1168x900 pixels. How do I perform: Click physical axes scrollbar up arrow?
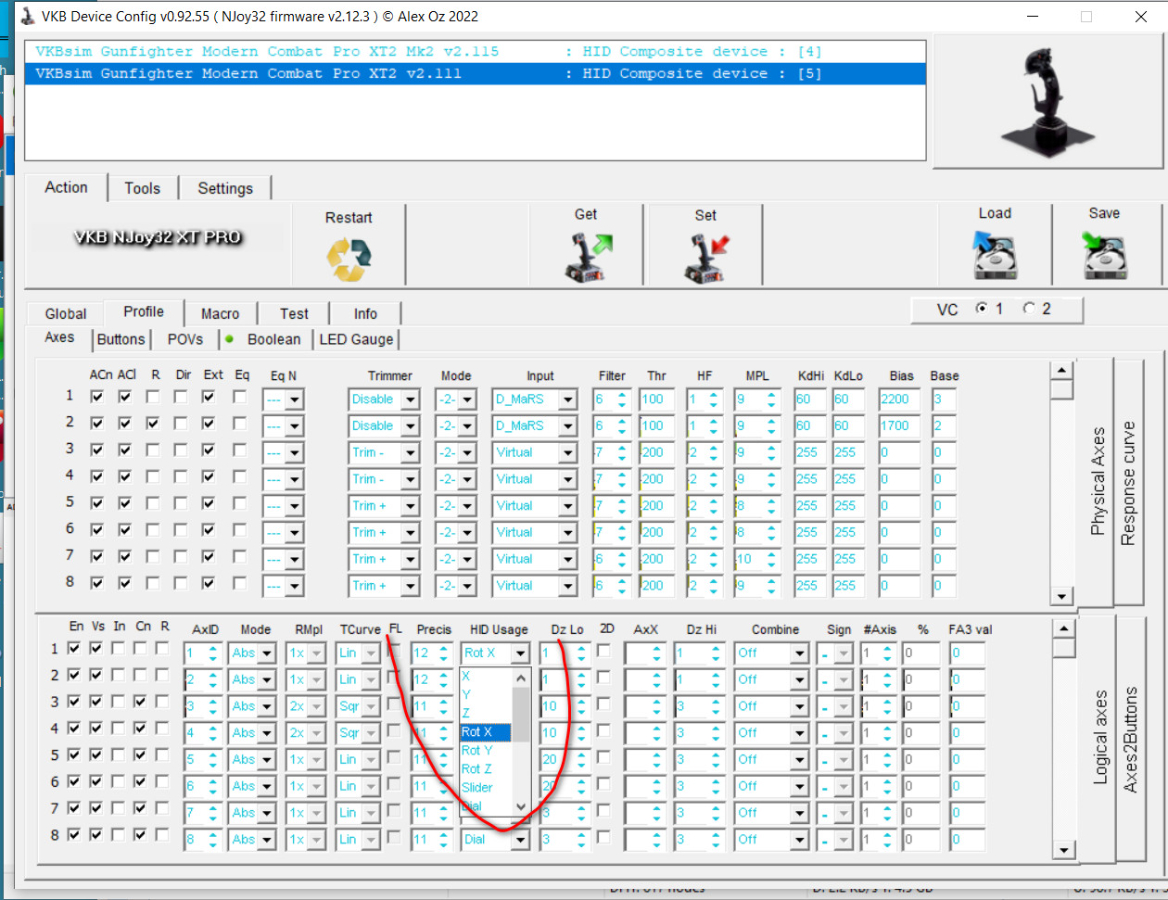coord(1061,370)
